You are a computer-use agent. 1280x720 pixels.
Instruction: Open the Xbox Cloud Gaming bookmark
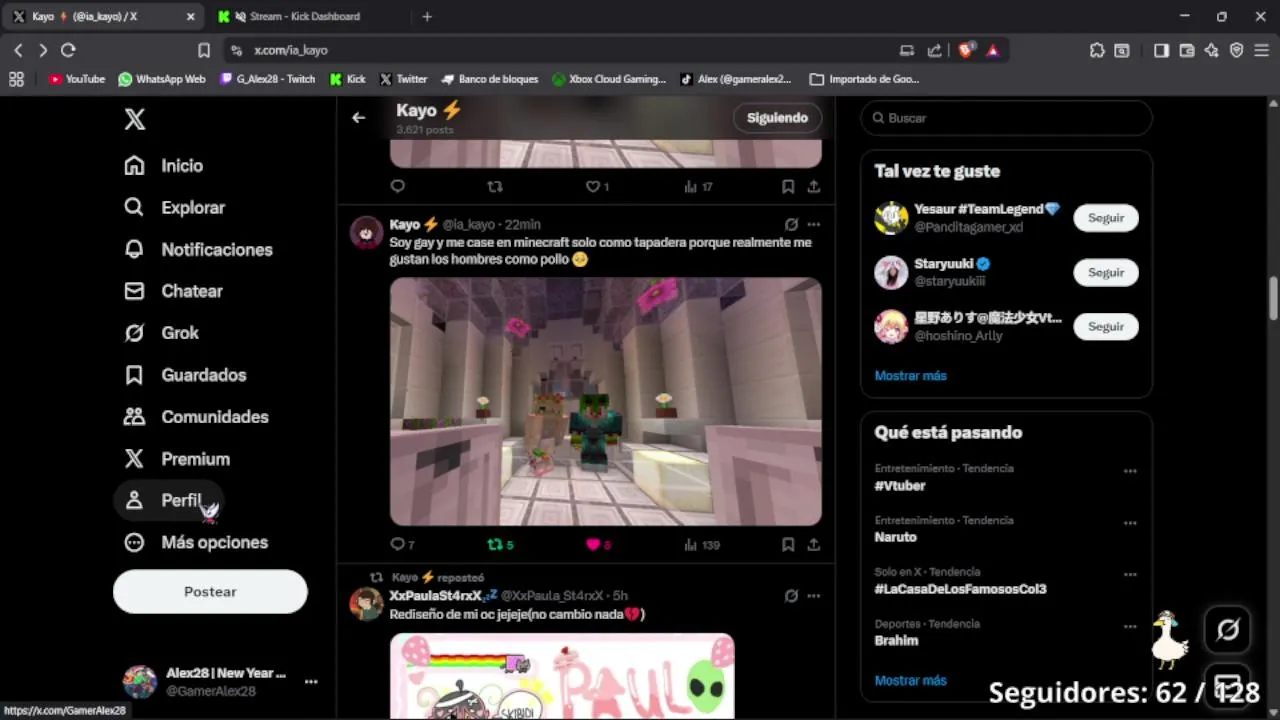[x=609, y=79]
